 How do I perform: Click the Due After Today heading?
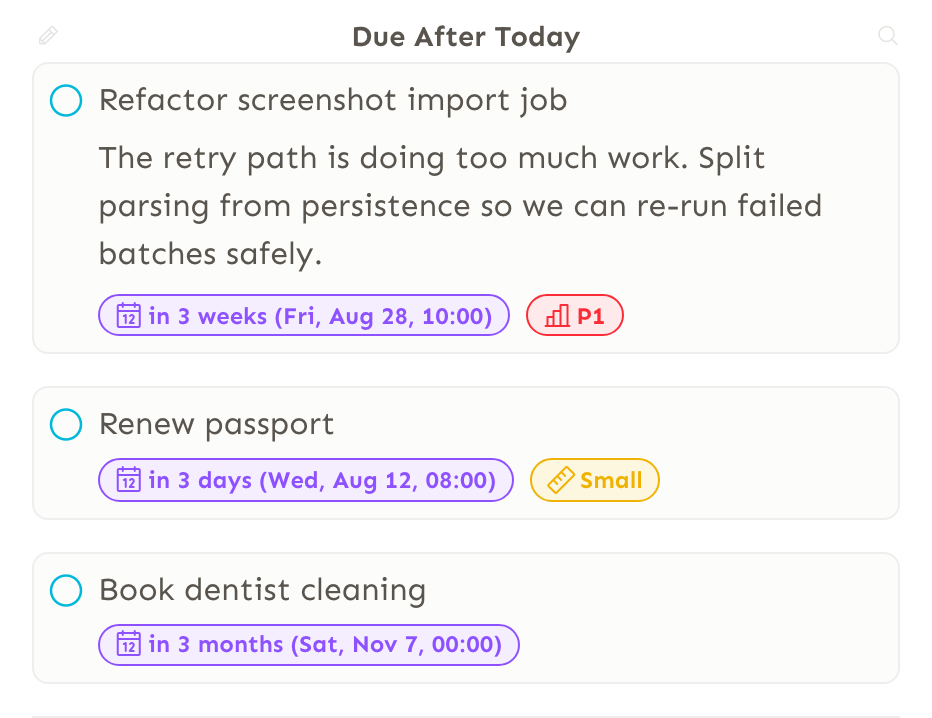[466, 37]
